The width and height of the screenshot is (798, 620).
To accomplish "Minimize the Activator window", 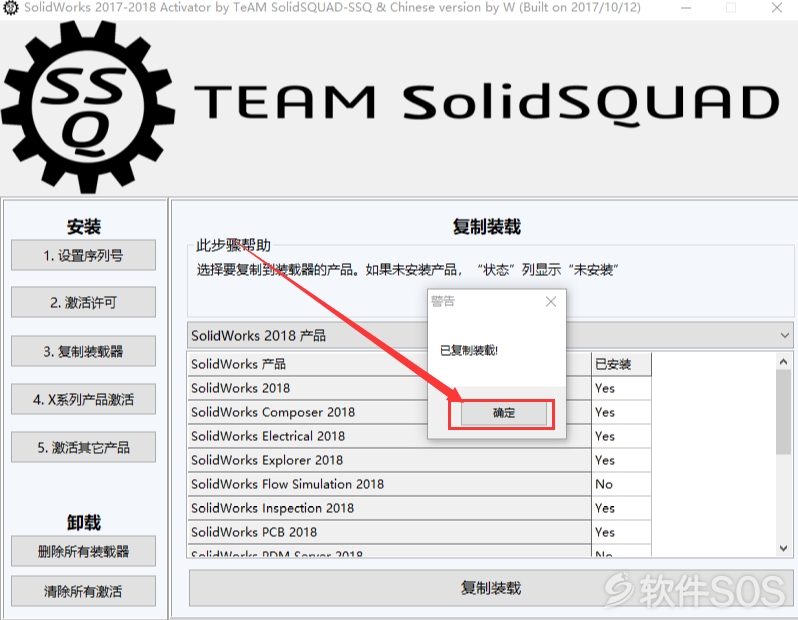I will coord(686,8).
